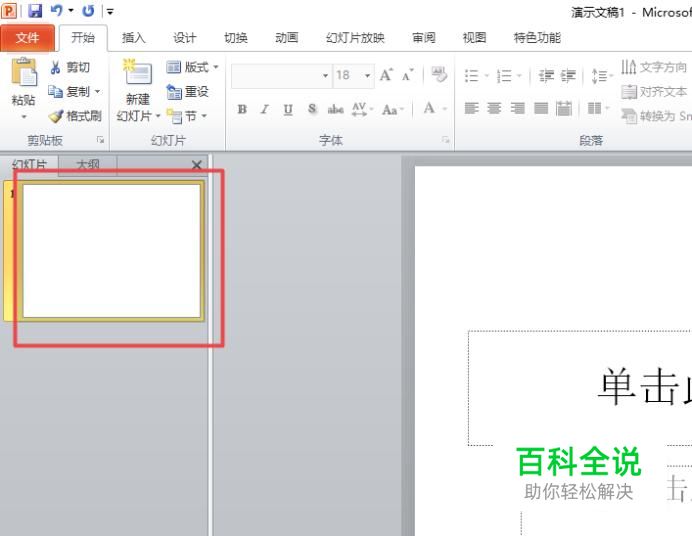Switch to the 大纲 outline tab
Image resolution: width=692 pixels, height=536 pixels.
tap(88, 165)
